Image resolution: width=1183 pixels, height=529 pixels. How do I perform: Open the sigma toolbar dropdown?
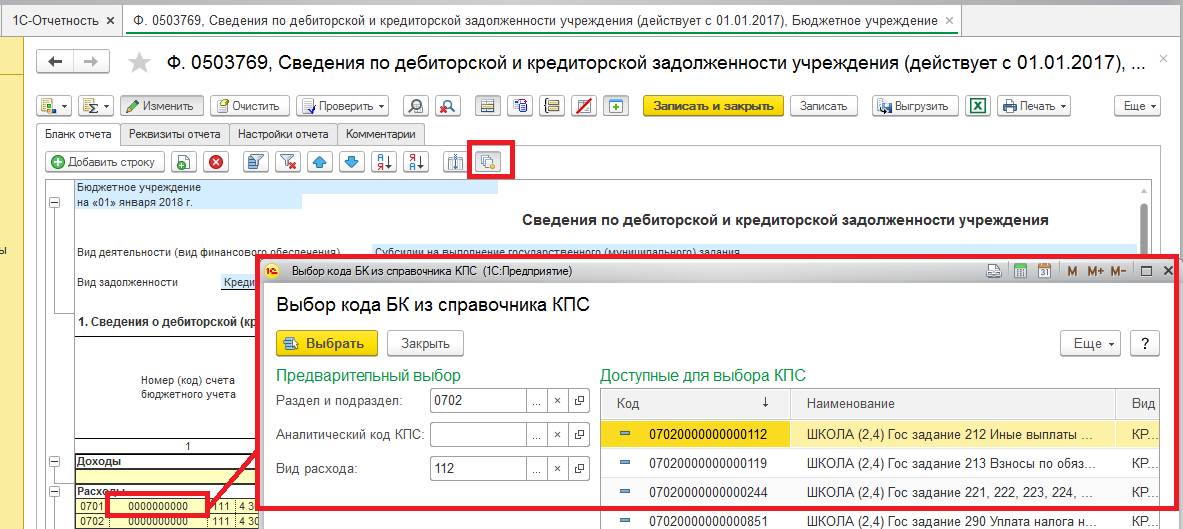point(96,106)
